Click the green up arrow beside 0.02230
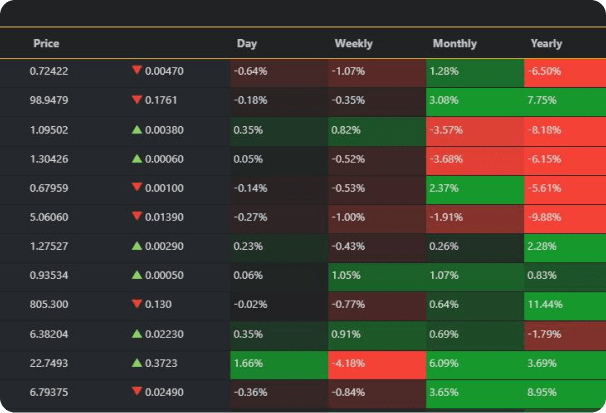The image size is (606, 413). tap(136, 333)
